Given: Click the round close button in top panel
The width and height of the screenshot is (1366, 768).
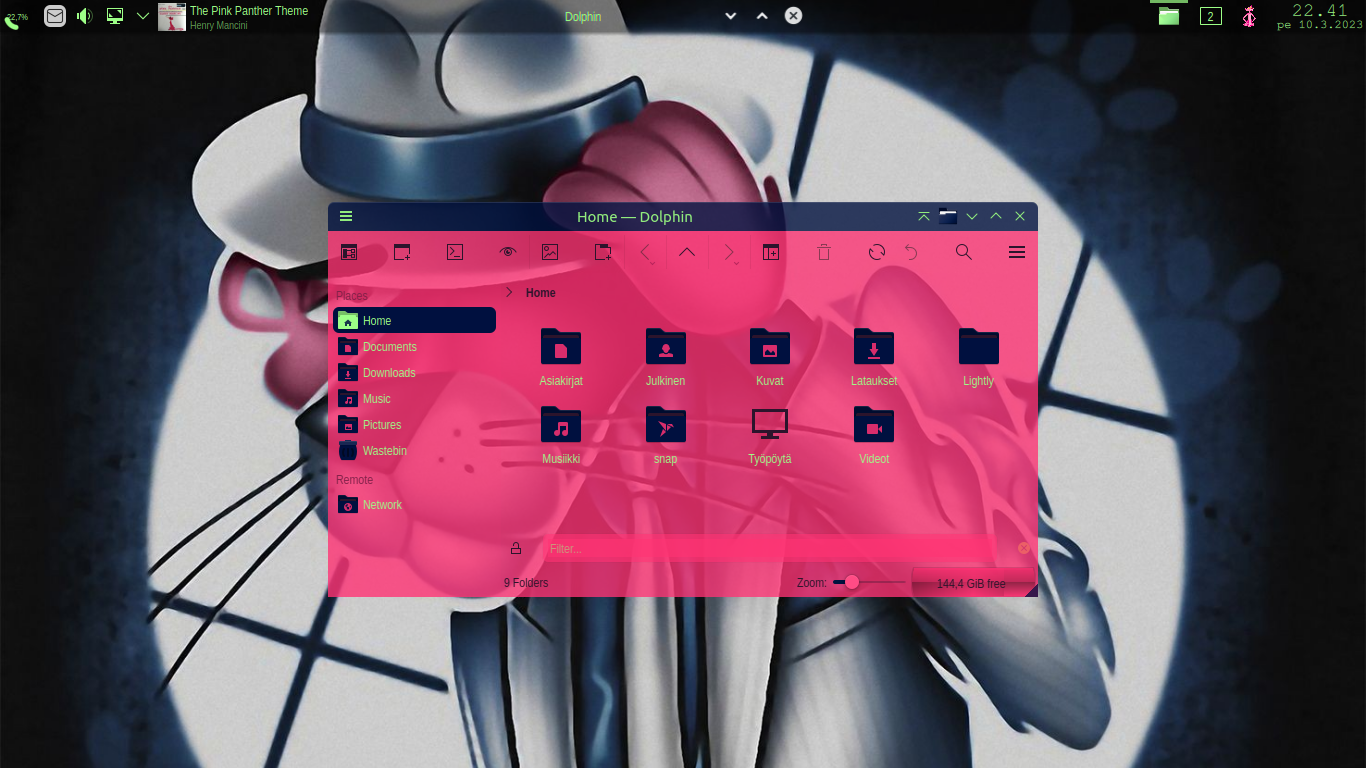Looking at the screenshot, I should (x=793, y=16).
